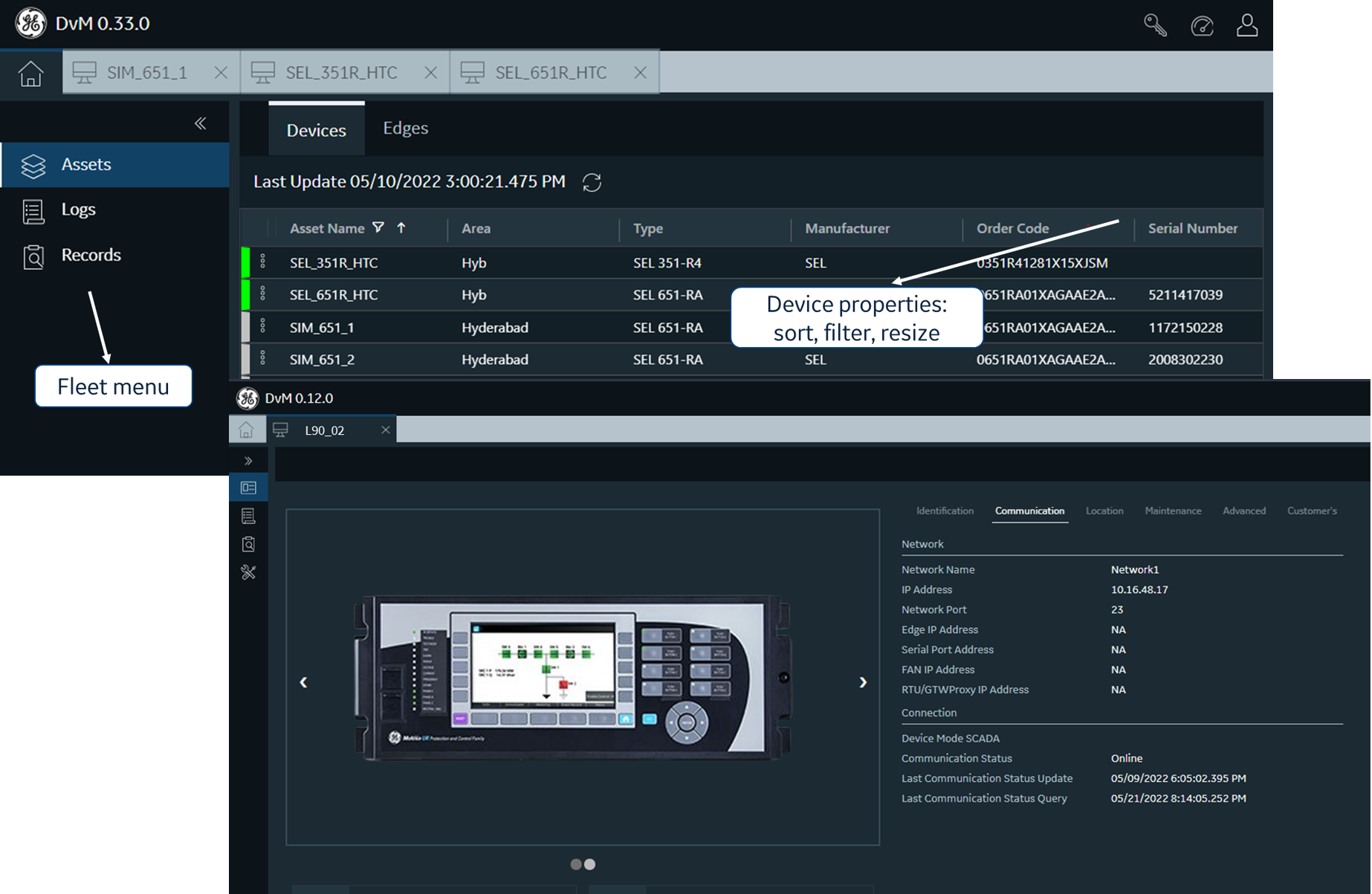
Task: Open the Location properties tab
Action: 1104,511
